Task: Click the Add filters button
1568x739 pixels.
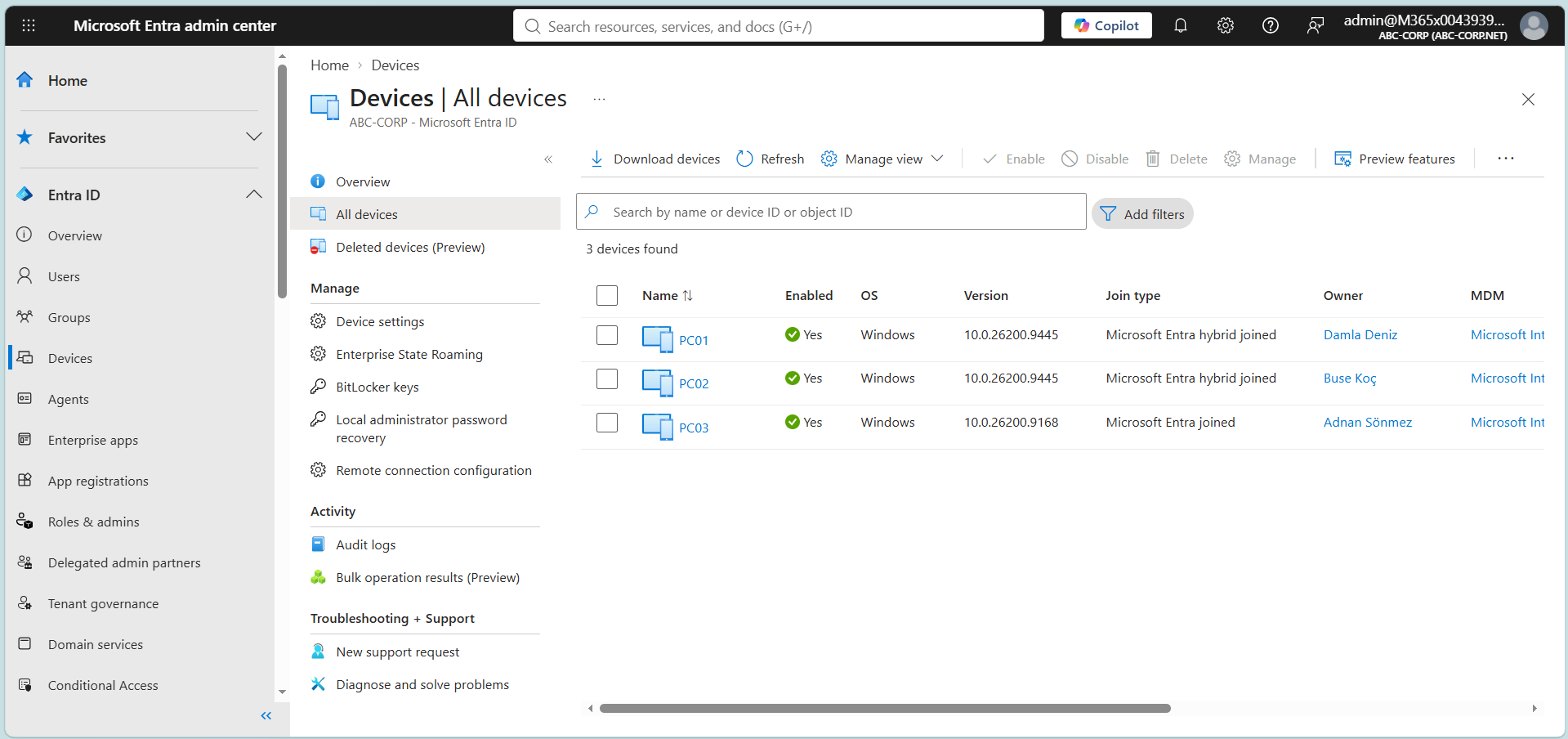Action: (1142, 214)
